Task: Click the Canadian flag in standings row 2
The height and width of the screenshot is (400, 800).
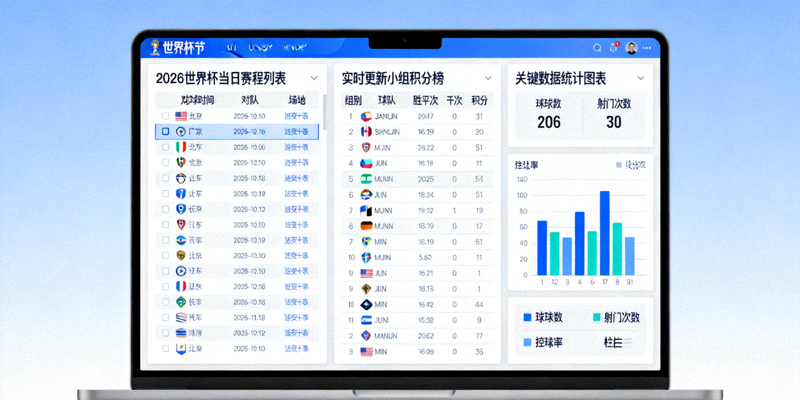Action: [366, 132]
